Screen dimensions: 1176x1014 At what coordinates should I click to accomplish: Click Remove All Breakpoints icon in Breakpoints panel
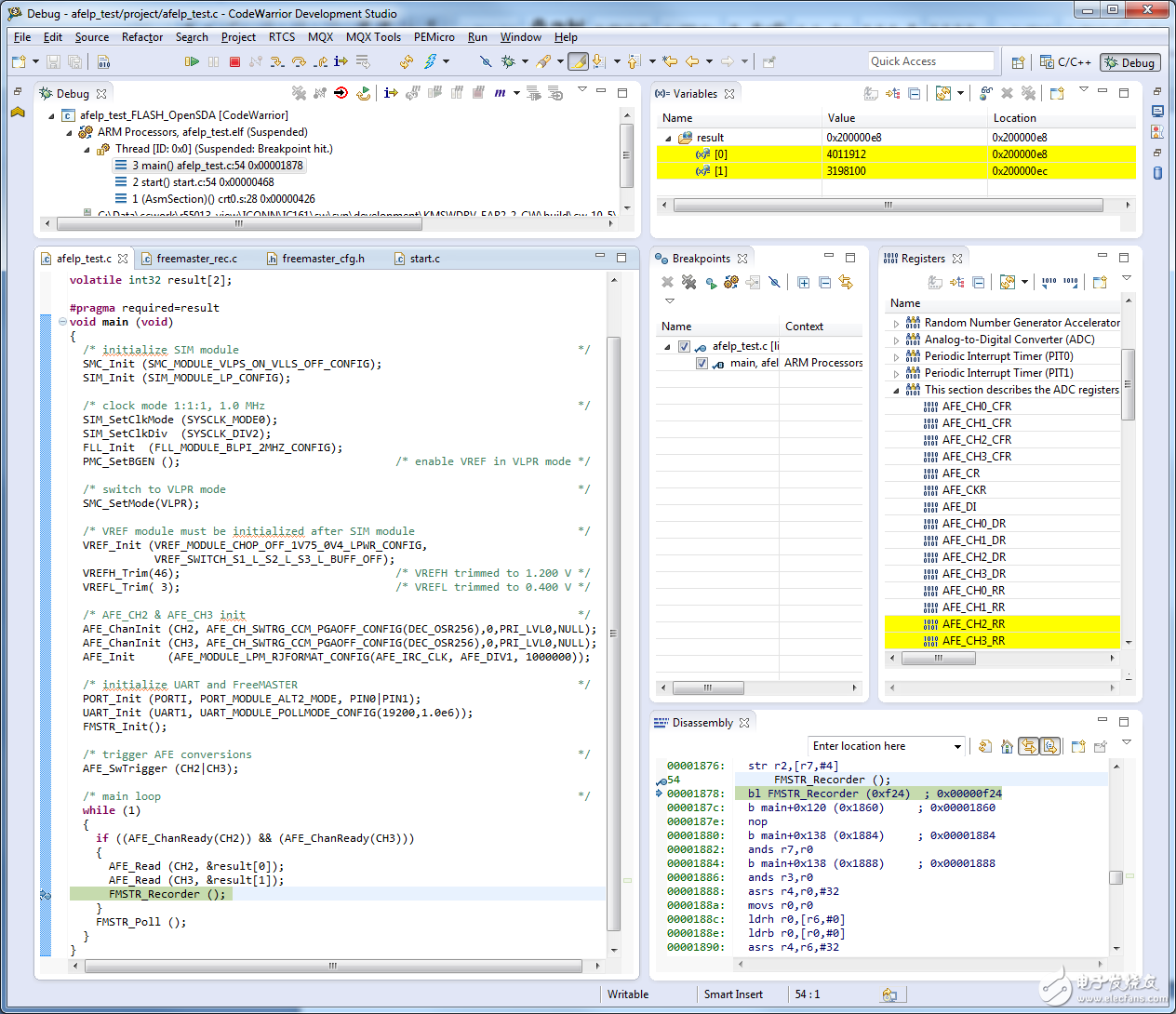[x=688, y=283]
